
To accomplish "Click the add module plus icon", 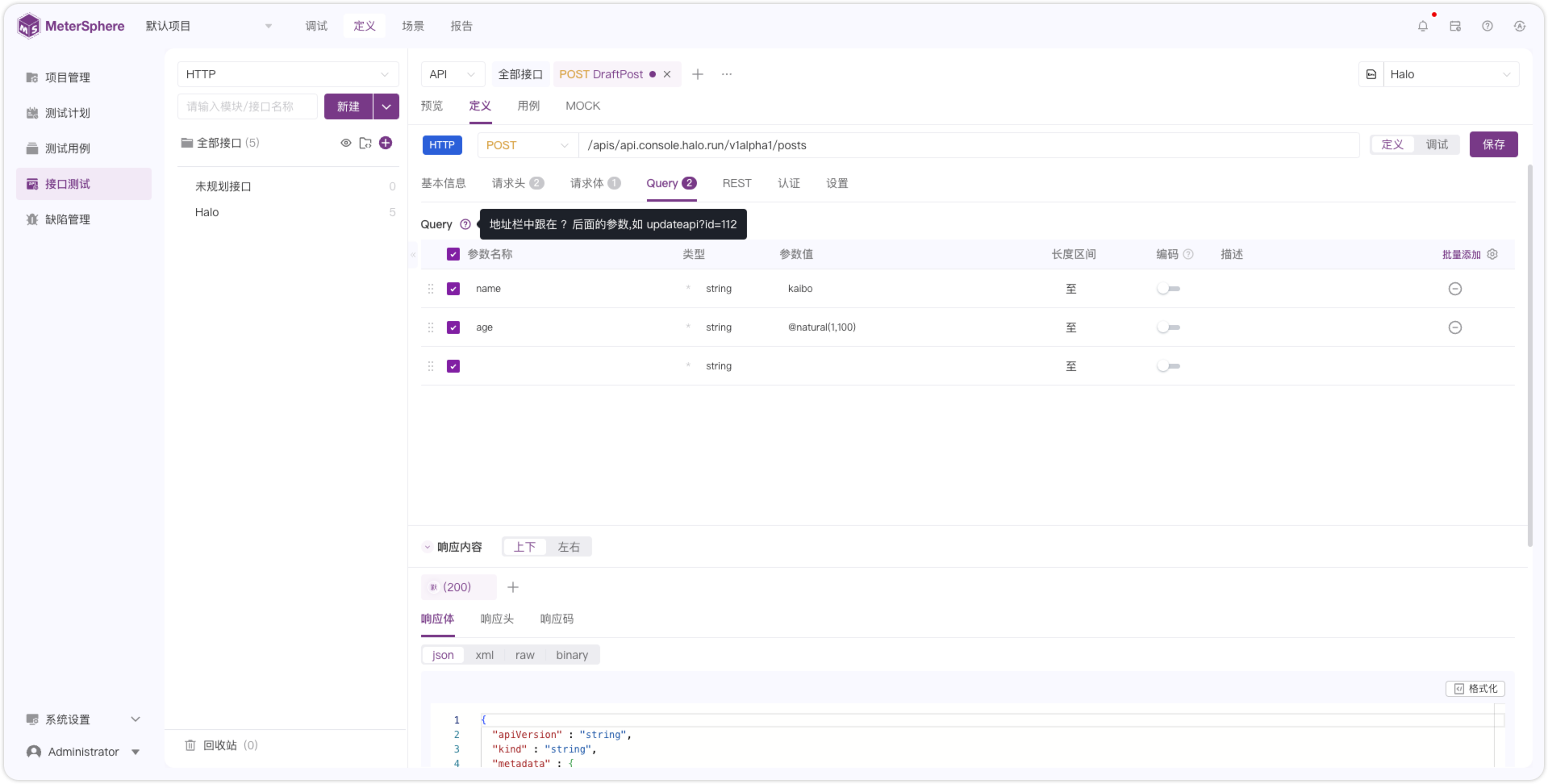I will 386,143.
